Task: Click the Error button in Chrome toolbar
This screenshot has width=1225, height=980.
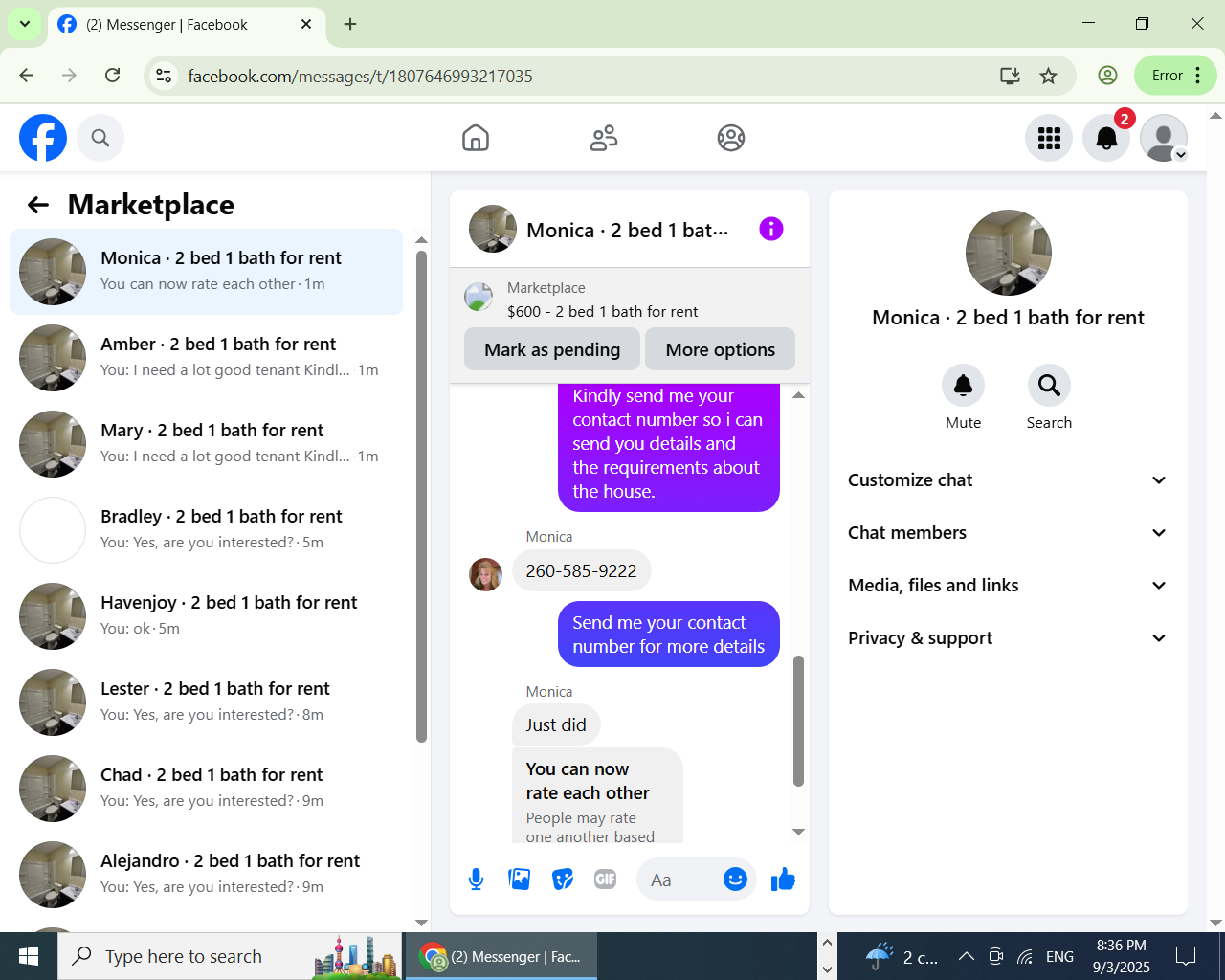Action: pyautogui.click(x=1175, y=76)
